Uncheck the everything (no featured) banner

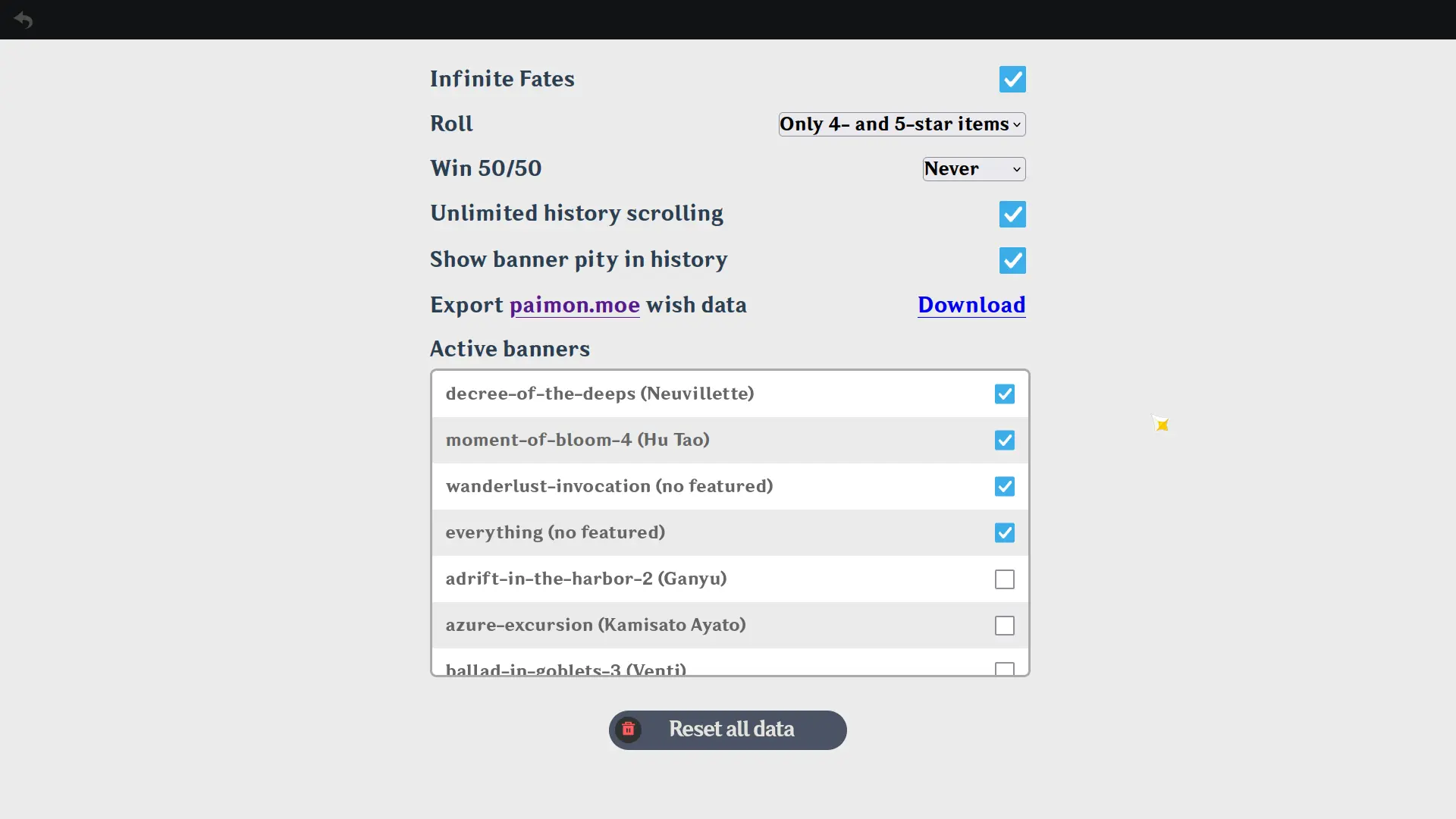(1004, 533)
